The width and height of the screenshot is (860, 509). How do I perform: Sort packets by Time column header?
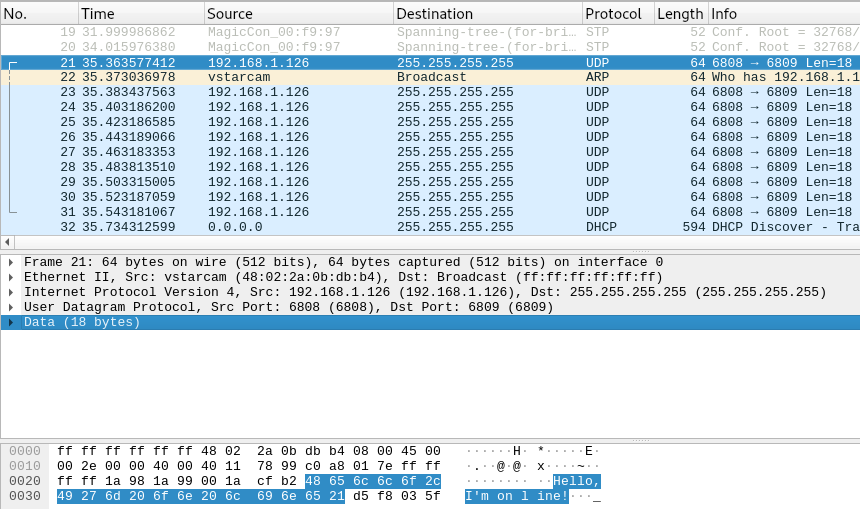pyautogui.click(x=142, y=14)
